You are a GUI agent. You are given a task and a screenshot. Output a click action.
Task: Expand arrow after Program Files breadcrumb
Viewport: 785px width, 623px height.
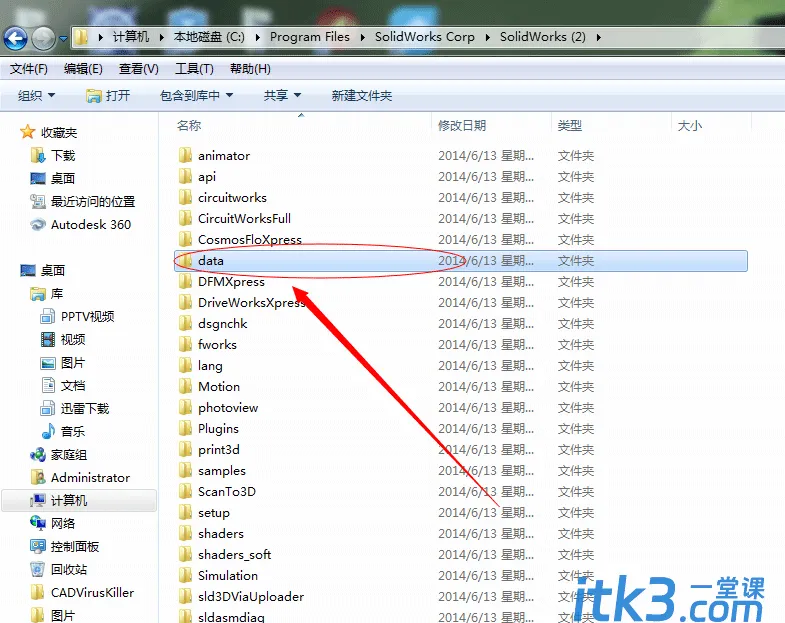pos(362,37)
